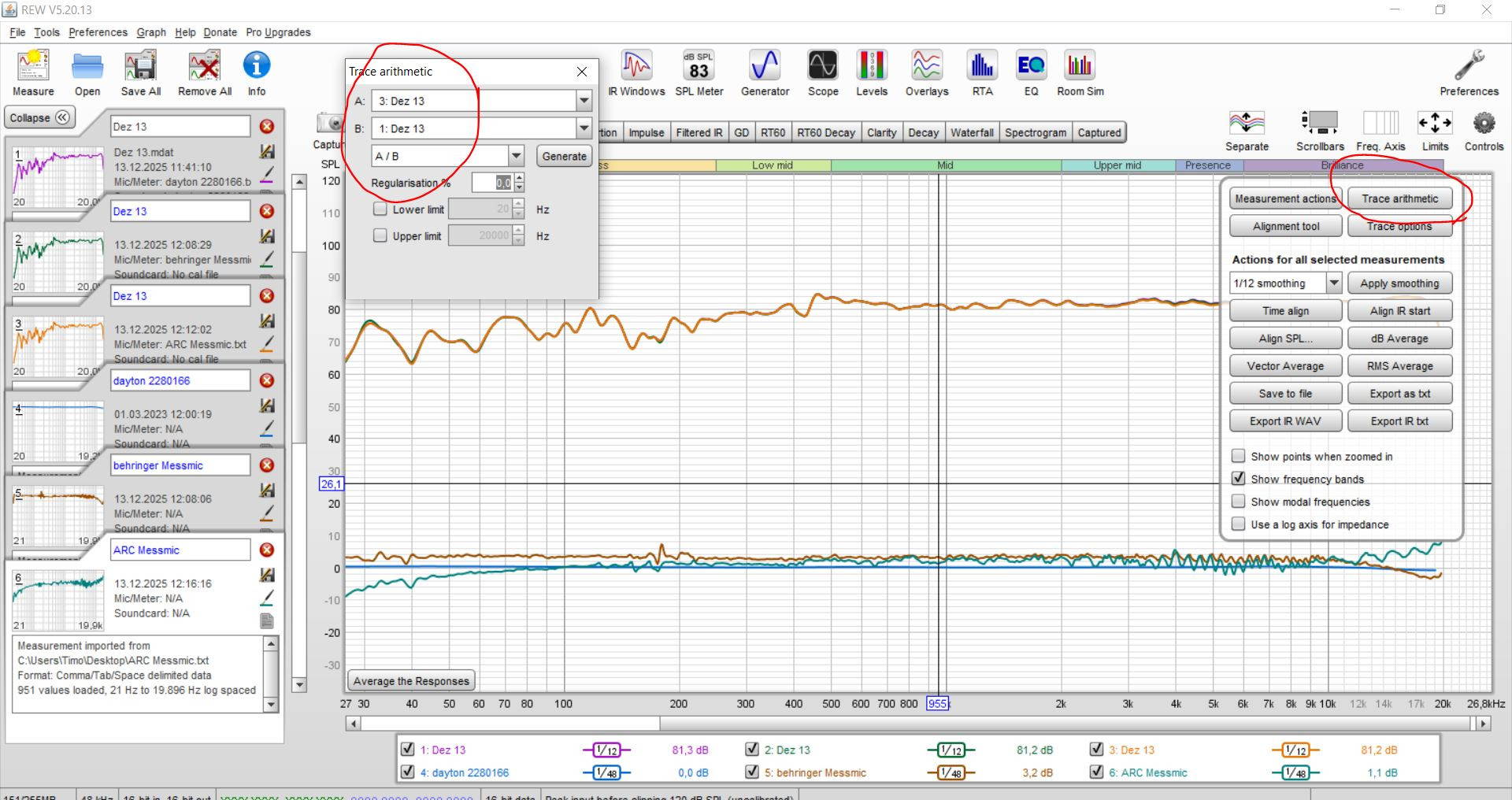Viewport: 1512px width, 800px height.
Task: Open the Preferences menu
Action: click(98, 32)
